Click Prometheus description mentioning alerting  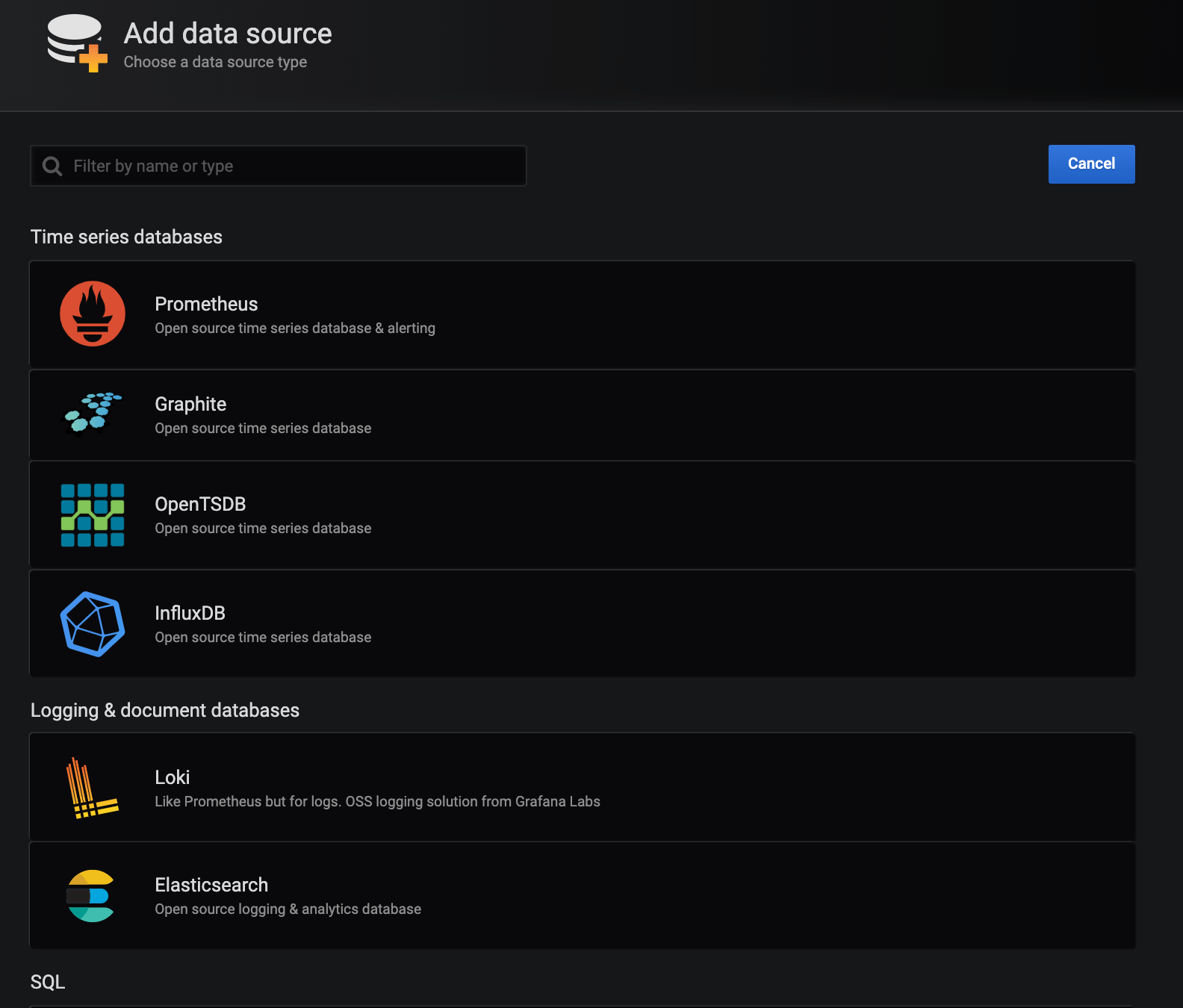(295, 328)
